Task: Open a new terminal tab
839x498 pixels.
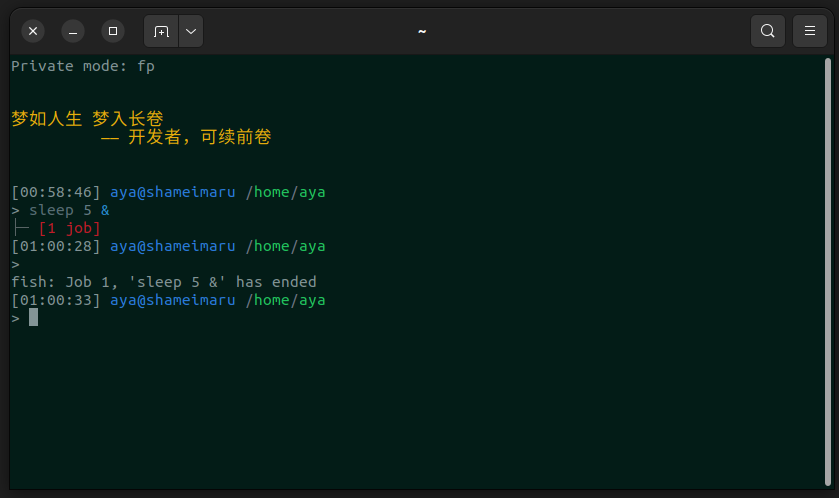Action: (x=161, y=31)
